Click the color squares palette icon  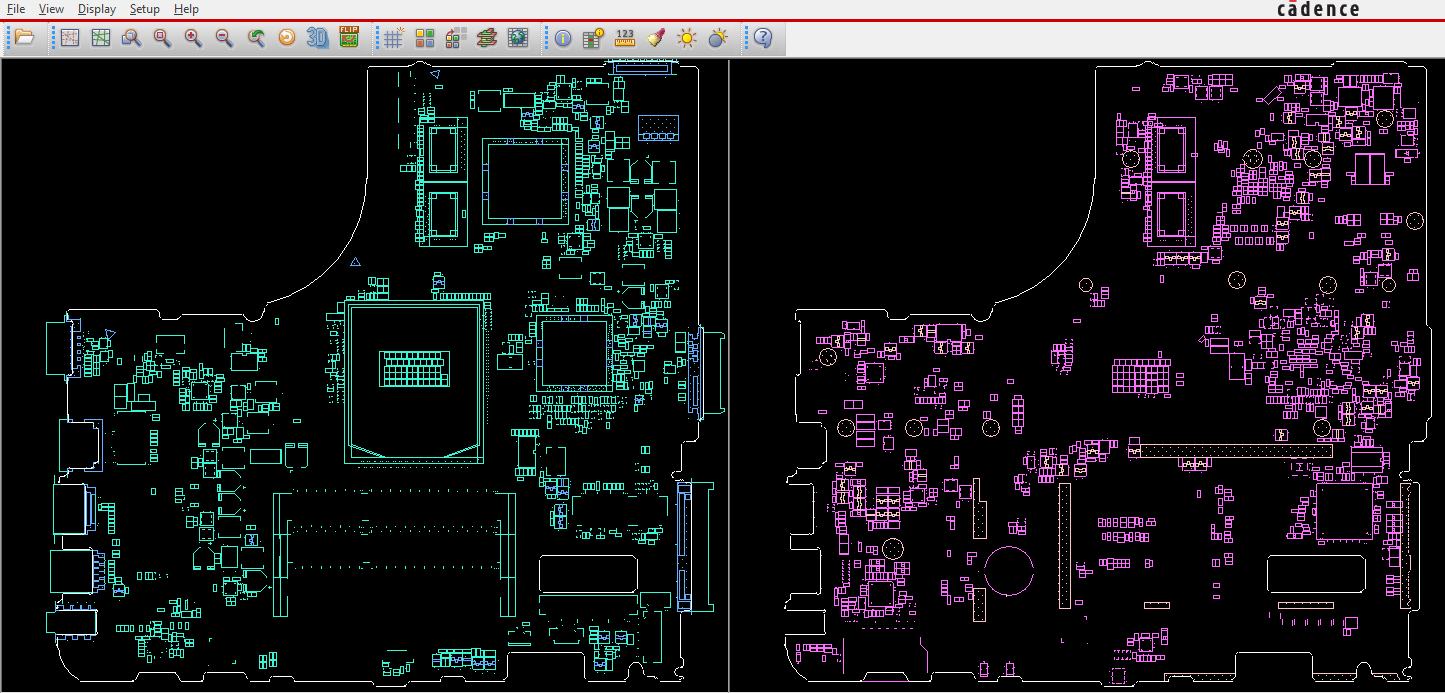[x=424, y=38]
